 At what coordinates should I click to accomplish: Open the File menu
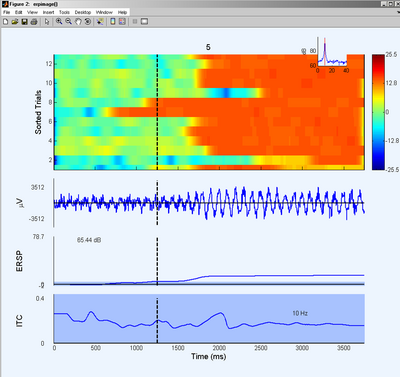point(7,12)
